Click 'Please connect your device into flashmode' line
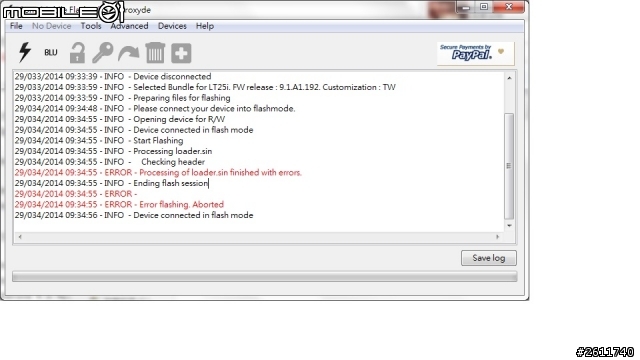640x360 pixels. click(x=155, y=109)
